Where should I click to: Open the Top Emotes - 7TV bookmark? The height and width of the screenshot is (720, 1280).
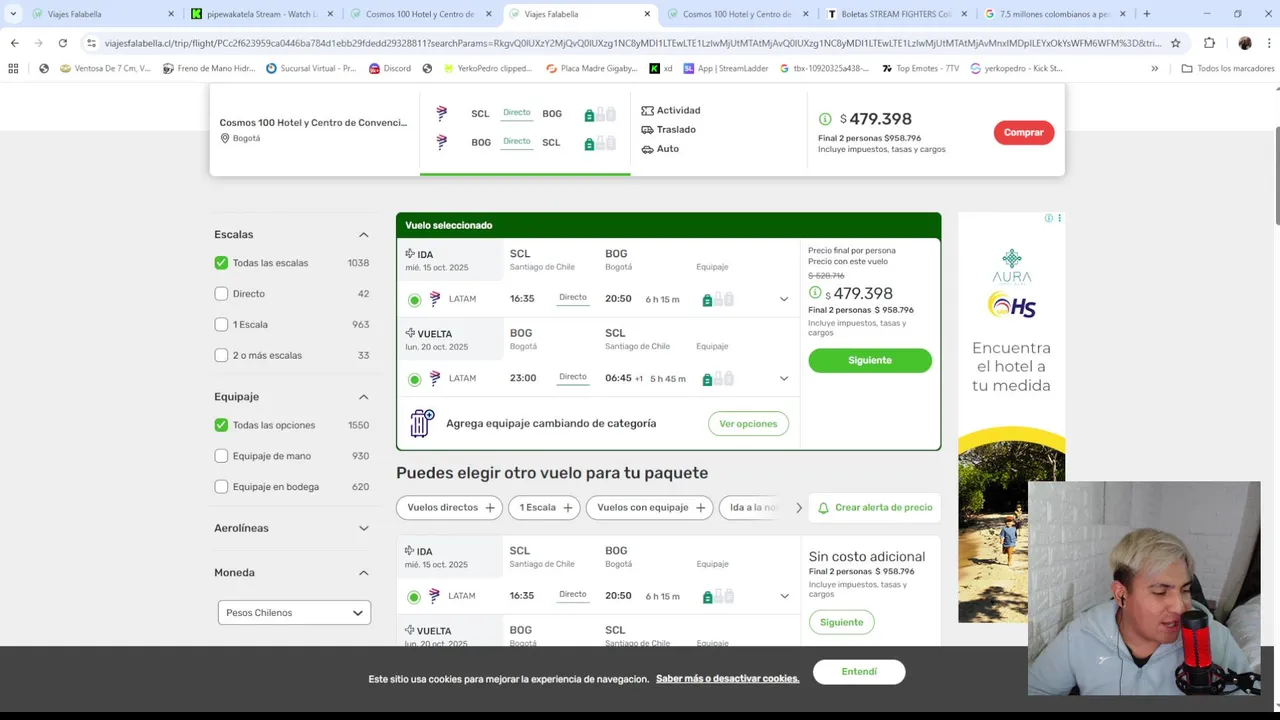(x=920, y=68)
